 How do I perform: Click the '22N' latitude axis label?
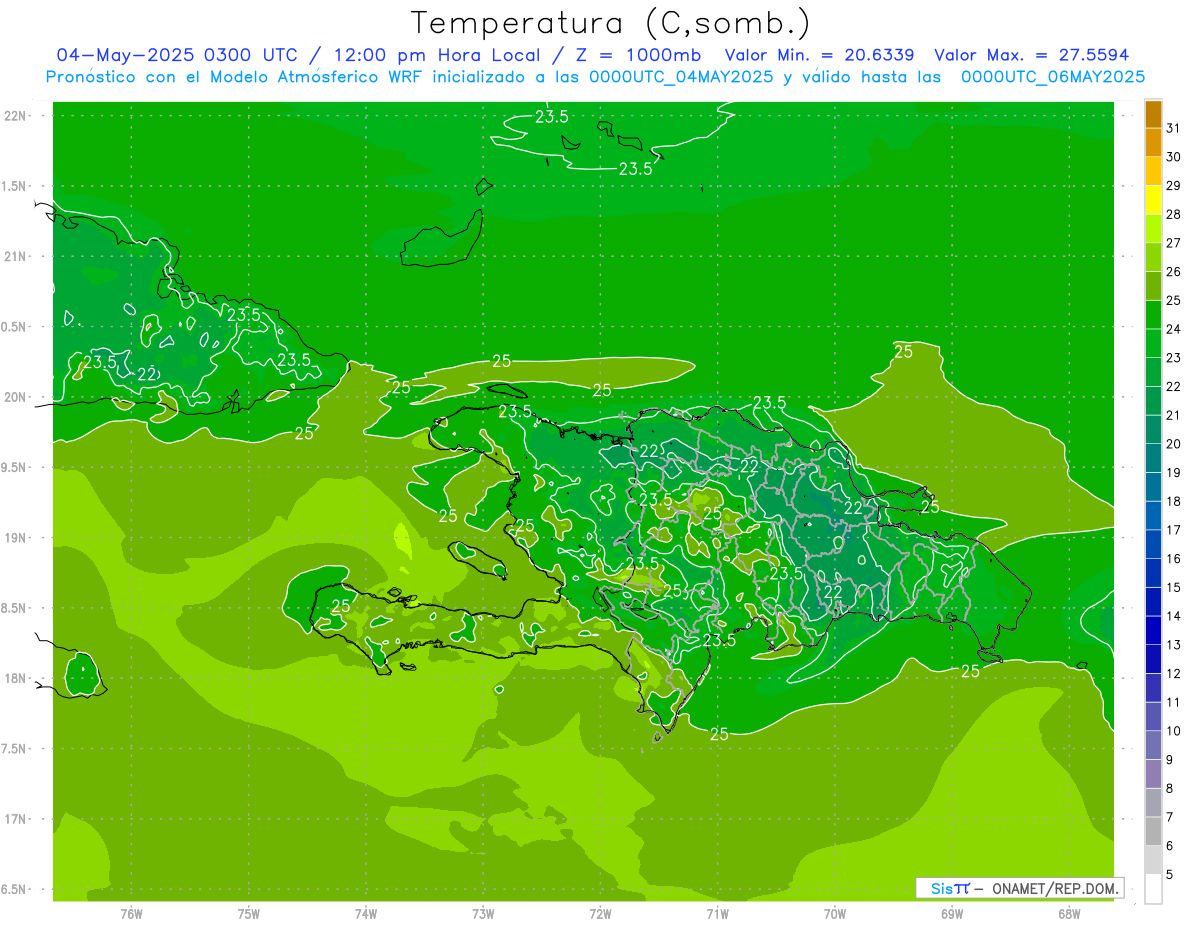coord(15,116)
